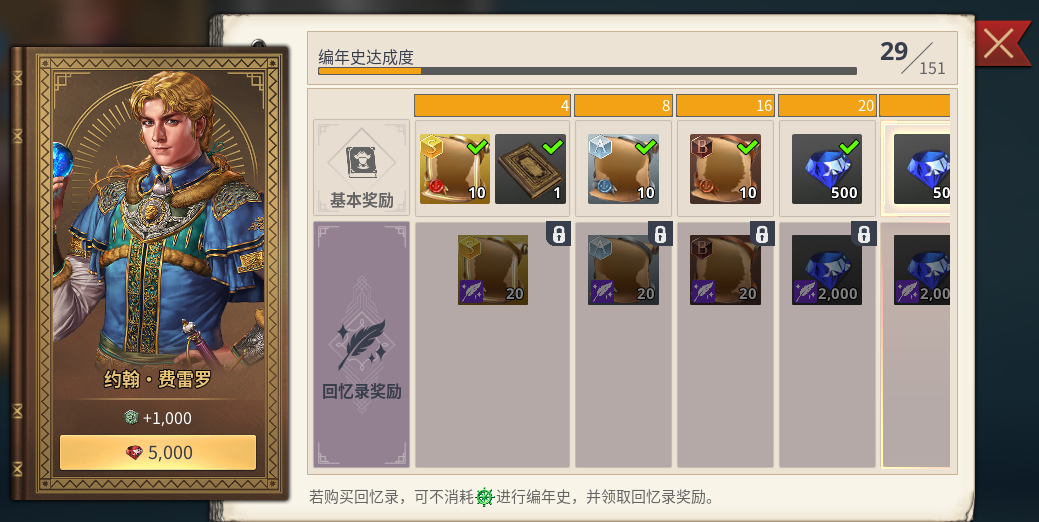The width and height of the screenshot is (1039, 522).
Task: Tap the partially visible gems reward in the highlighted column
Action: coord(922,169)
